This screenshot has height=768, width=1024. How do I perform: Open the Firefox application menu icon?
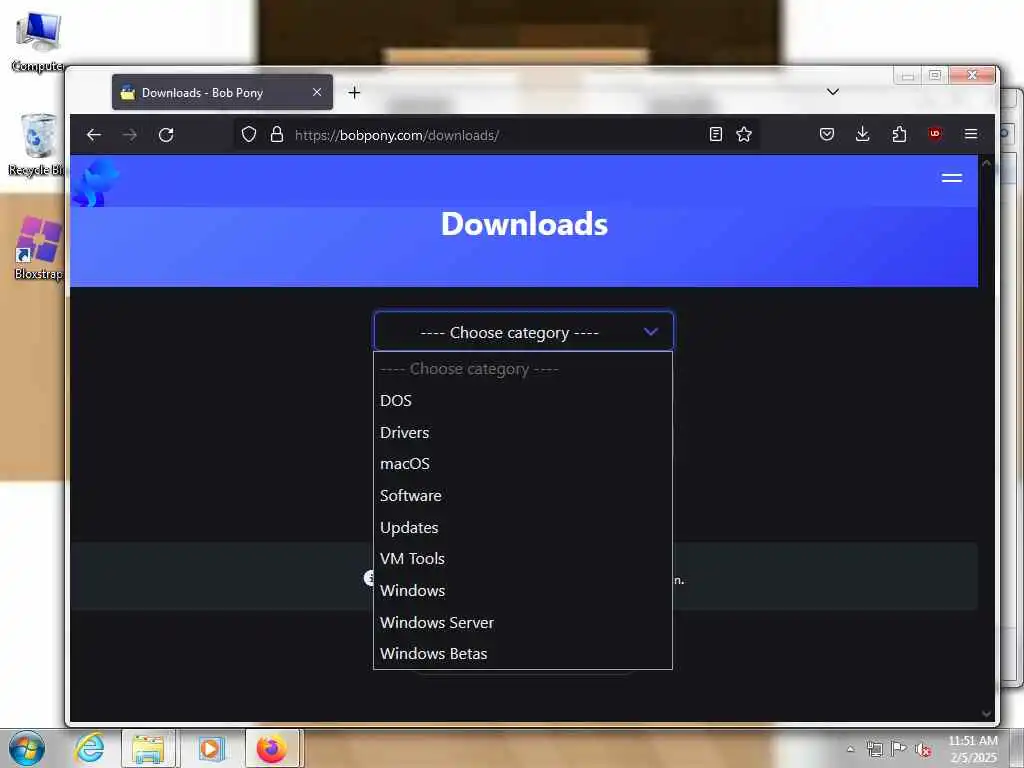click(971, 135)
